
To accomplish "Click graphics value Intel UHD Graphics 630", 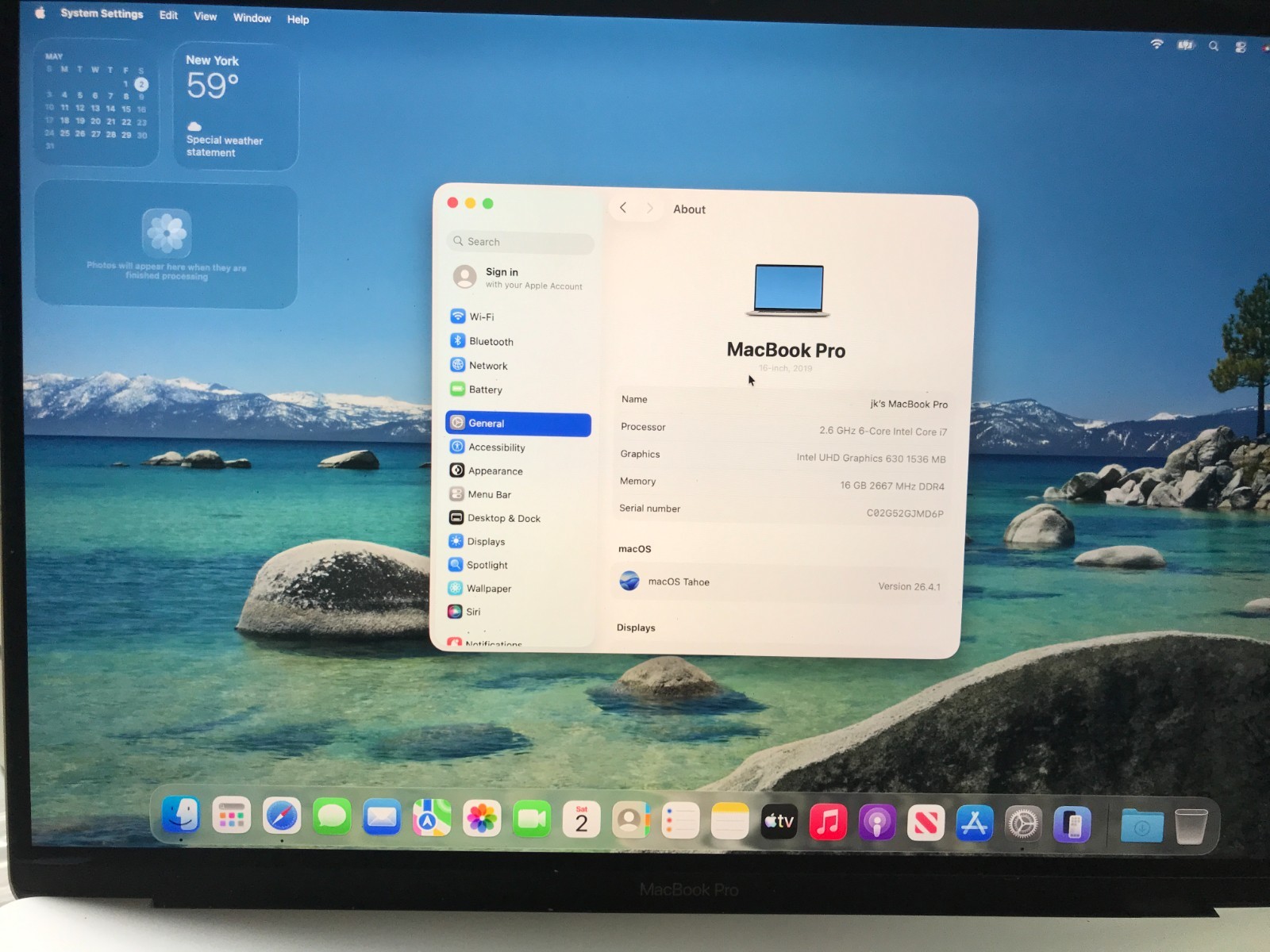I will (x=871, y=458).
